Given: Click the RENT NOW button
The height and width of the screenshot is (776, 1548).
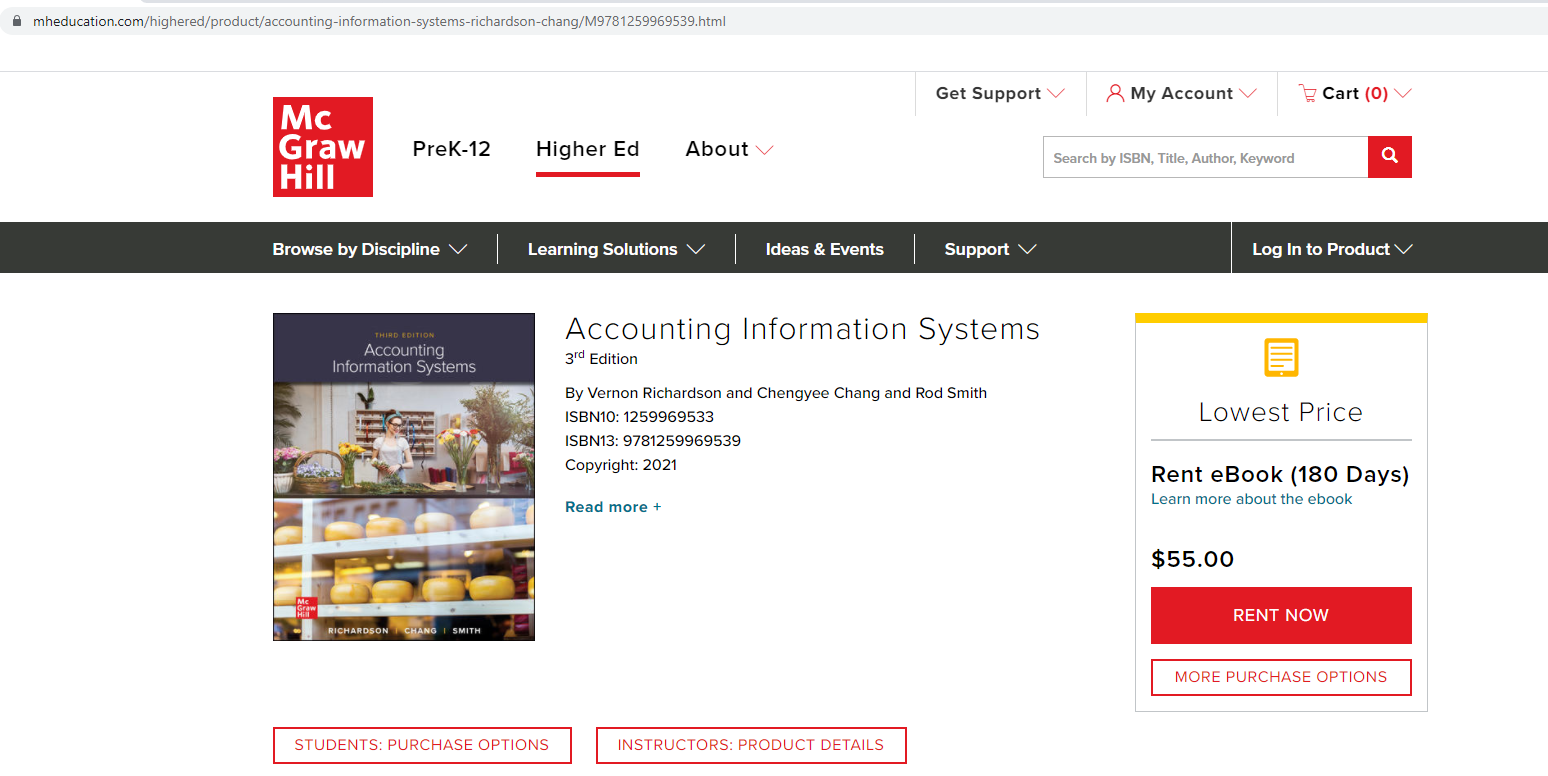Looking at the screenshot, I should tap(1281, 615).
